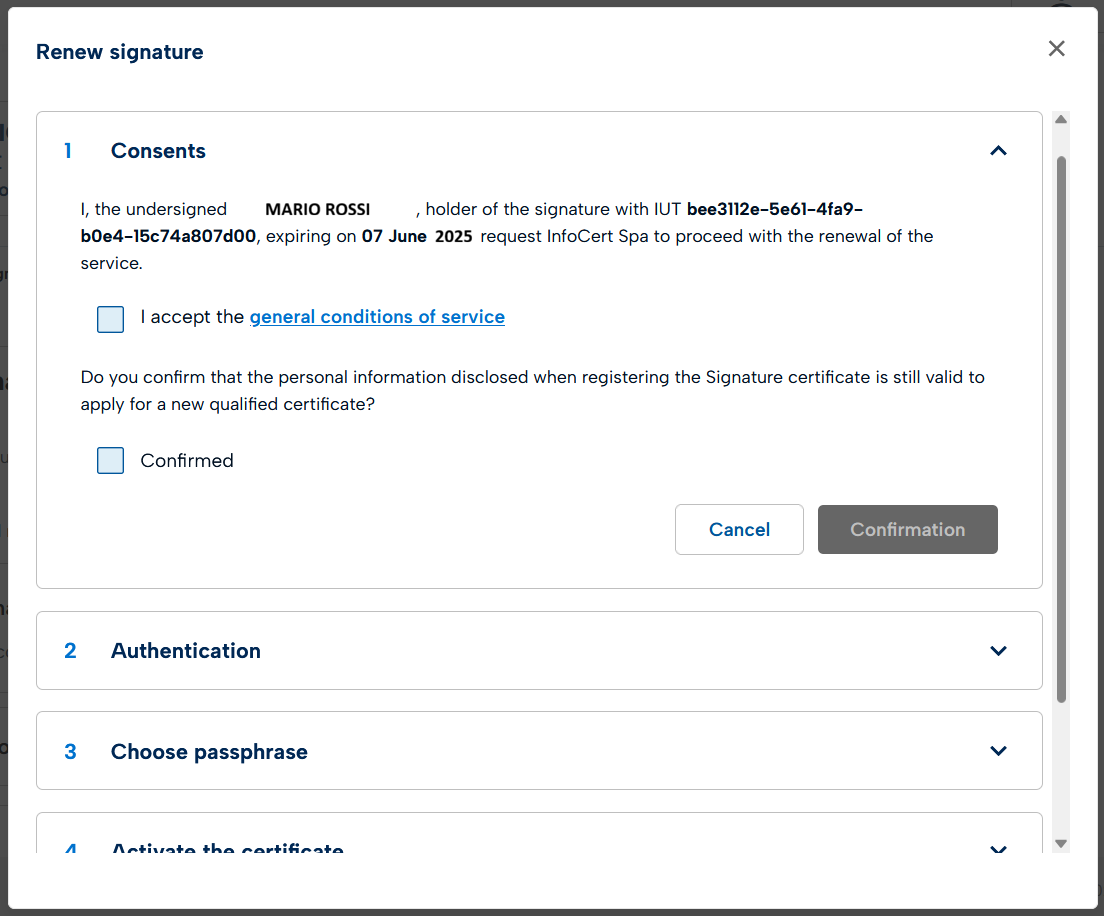Collapse the Consents section chevron
Screen dimensions: 1104x916
[x=998, y=151]
